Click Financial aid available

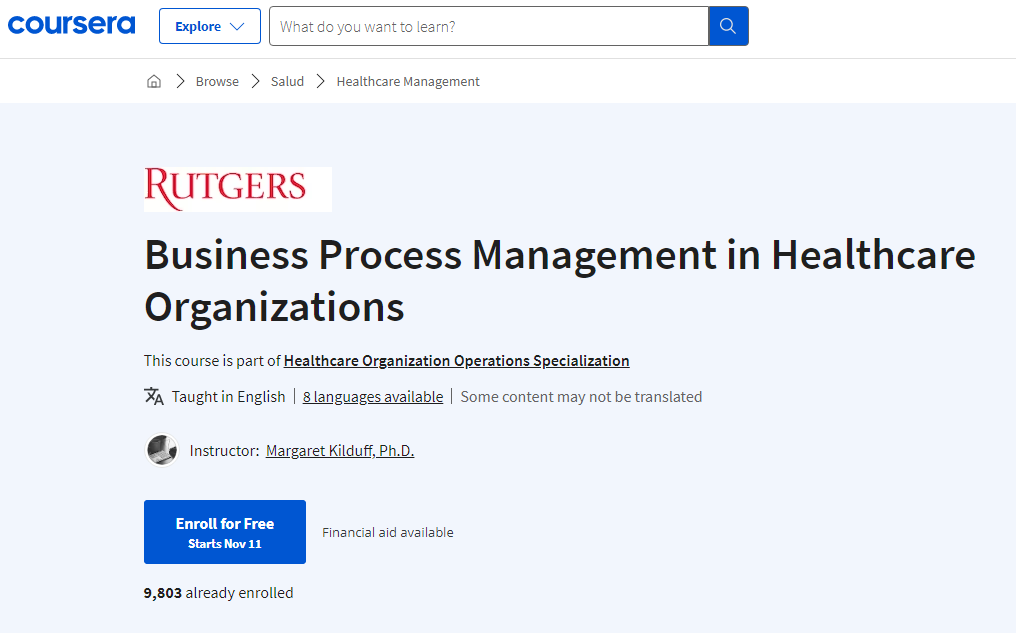point(387,532)
